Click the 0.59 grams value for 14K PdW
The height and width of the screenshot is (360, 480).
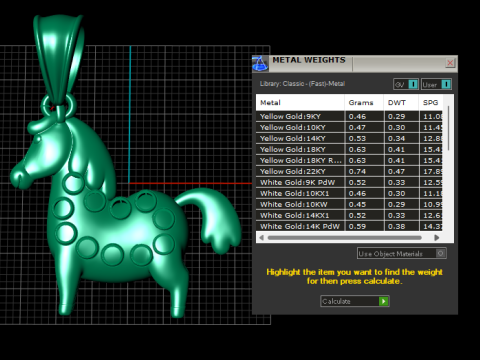(357, 226)
